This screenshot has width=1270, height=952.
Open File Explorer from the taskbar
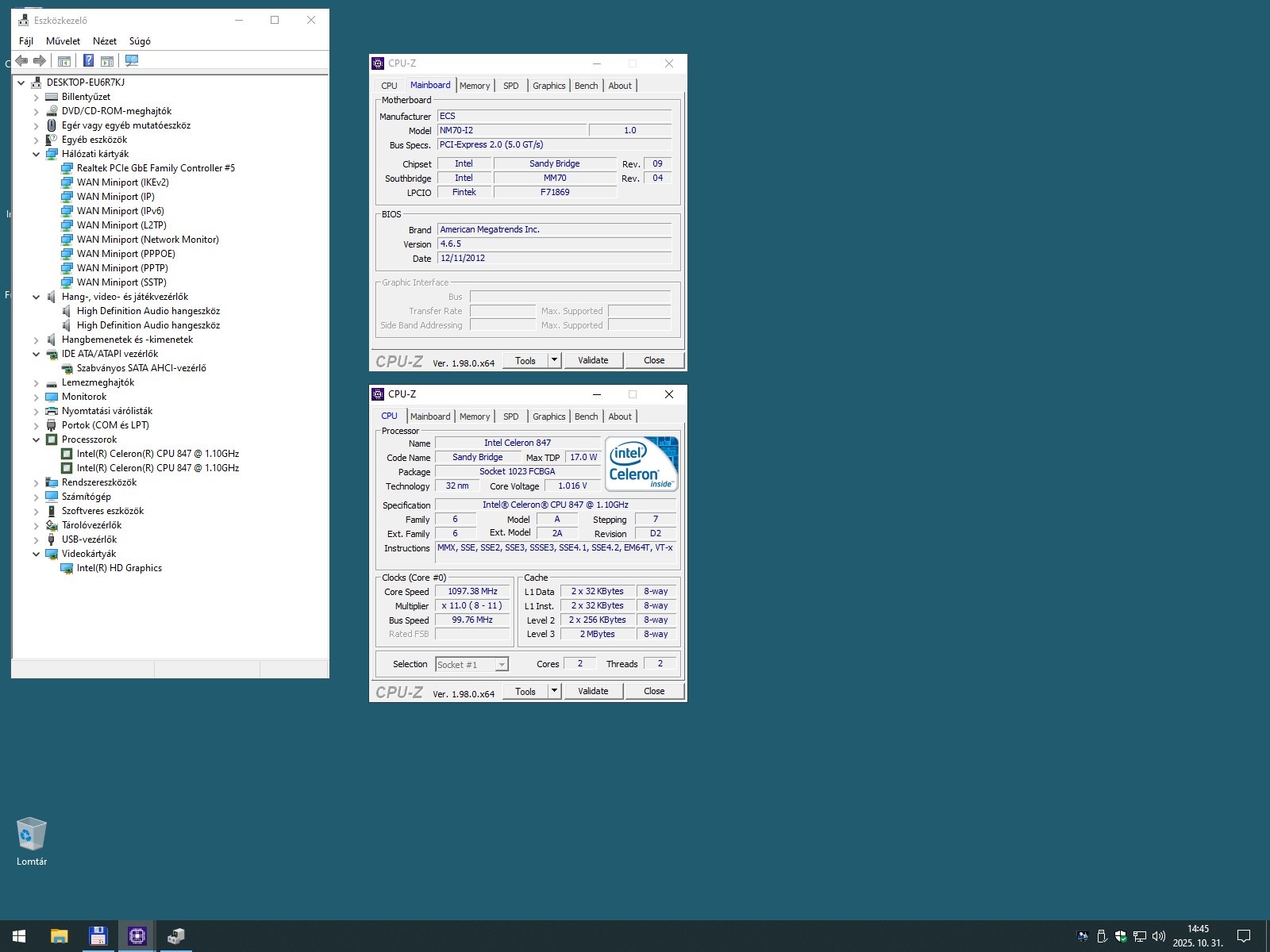59,936
